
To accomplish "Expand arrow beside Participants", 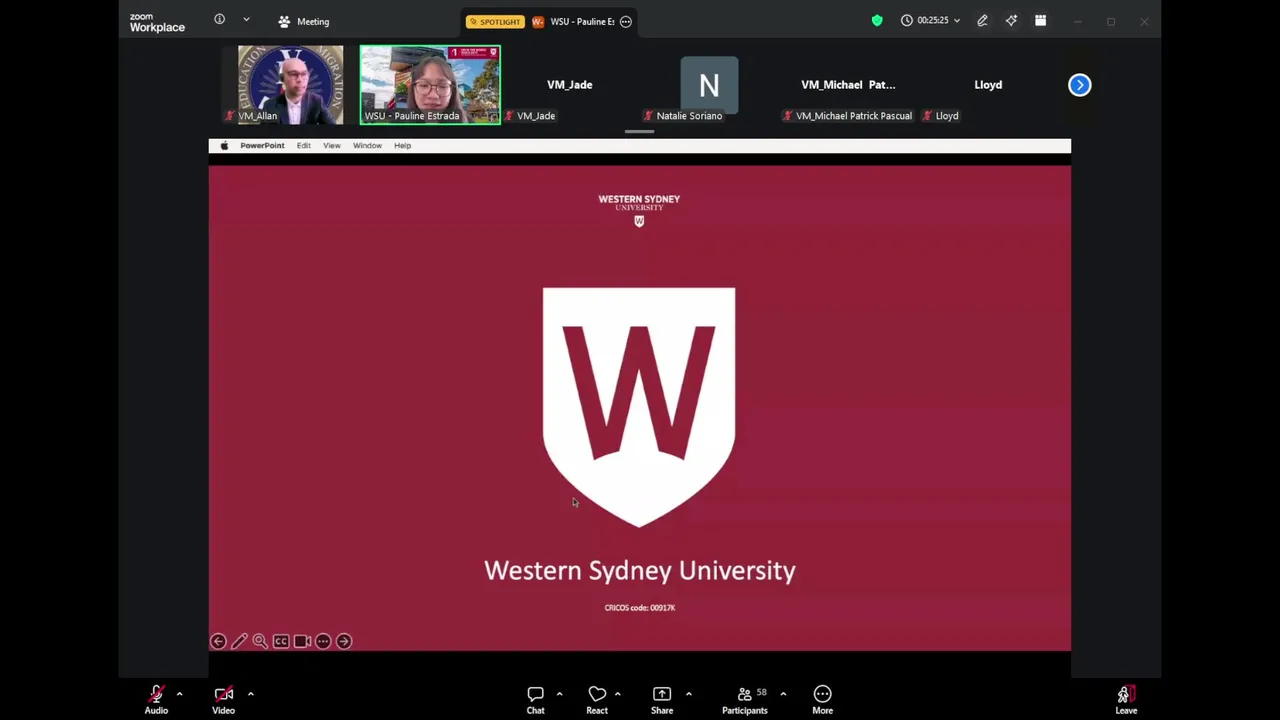I will tap(783, 693).
